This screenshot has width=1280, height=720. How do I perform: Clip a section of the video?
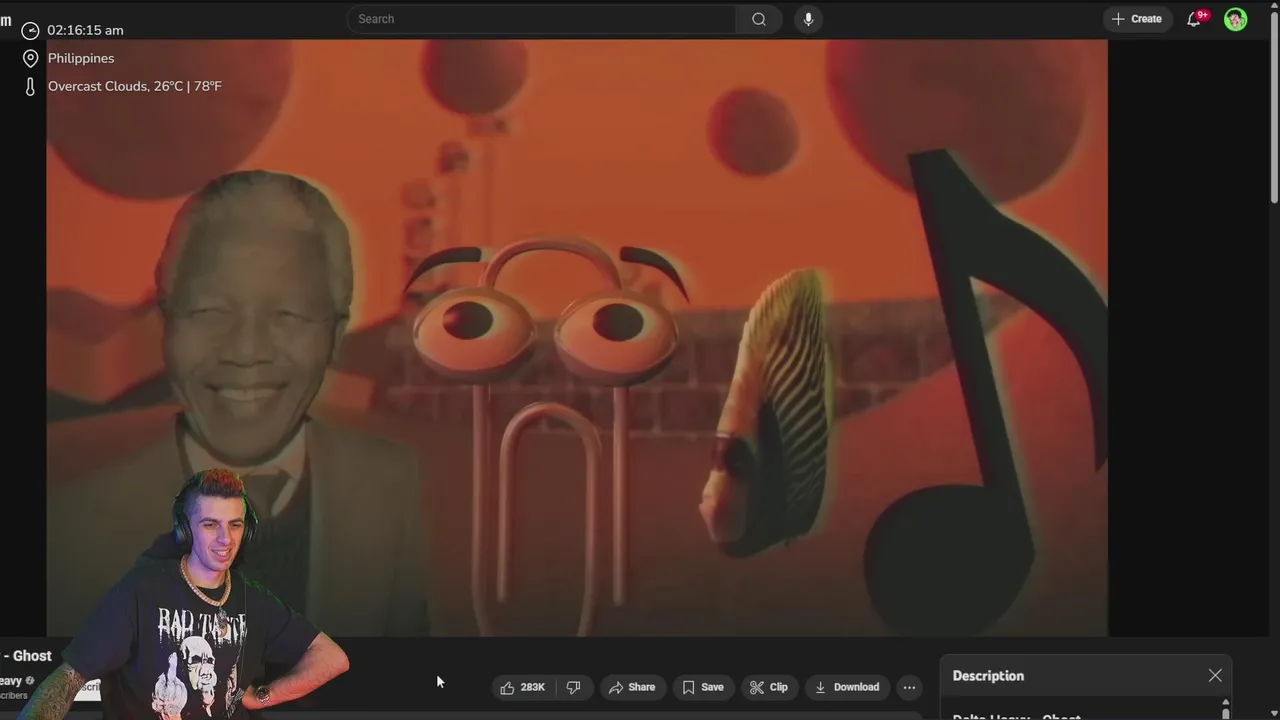click(769, 687)
